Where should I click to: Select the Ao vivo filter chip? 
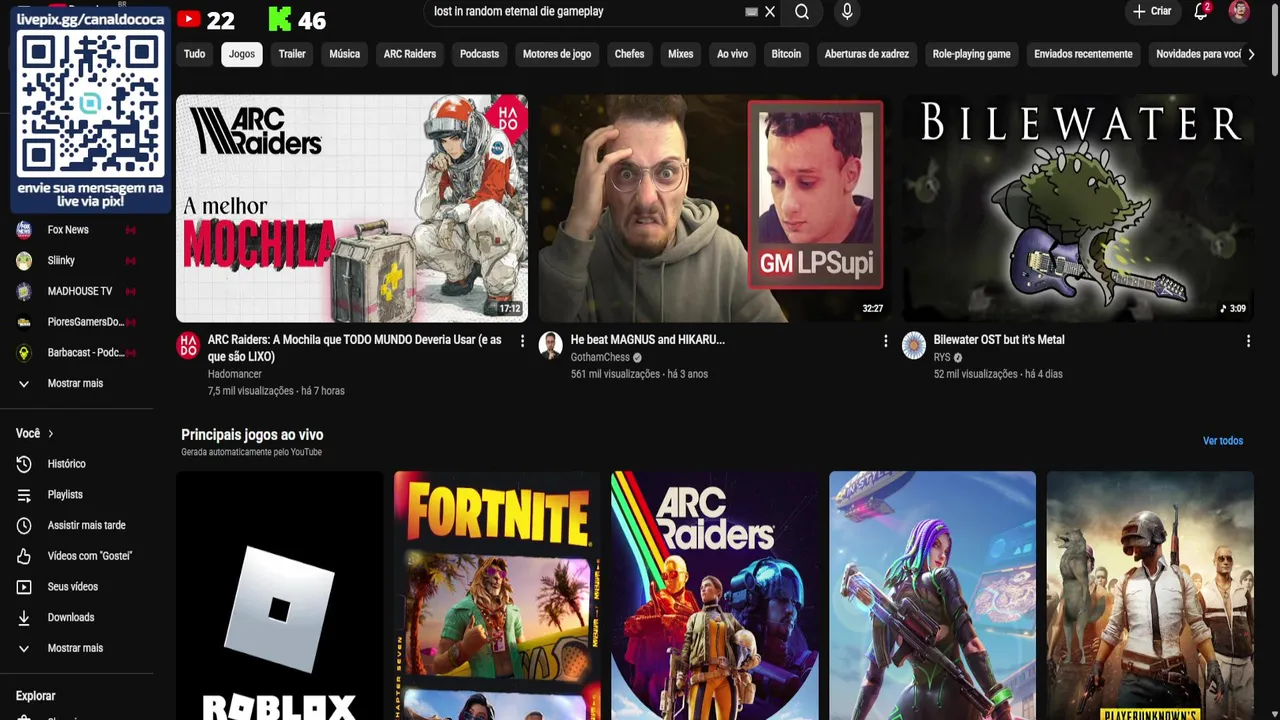732,54
